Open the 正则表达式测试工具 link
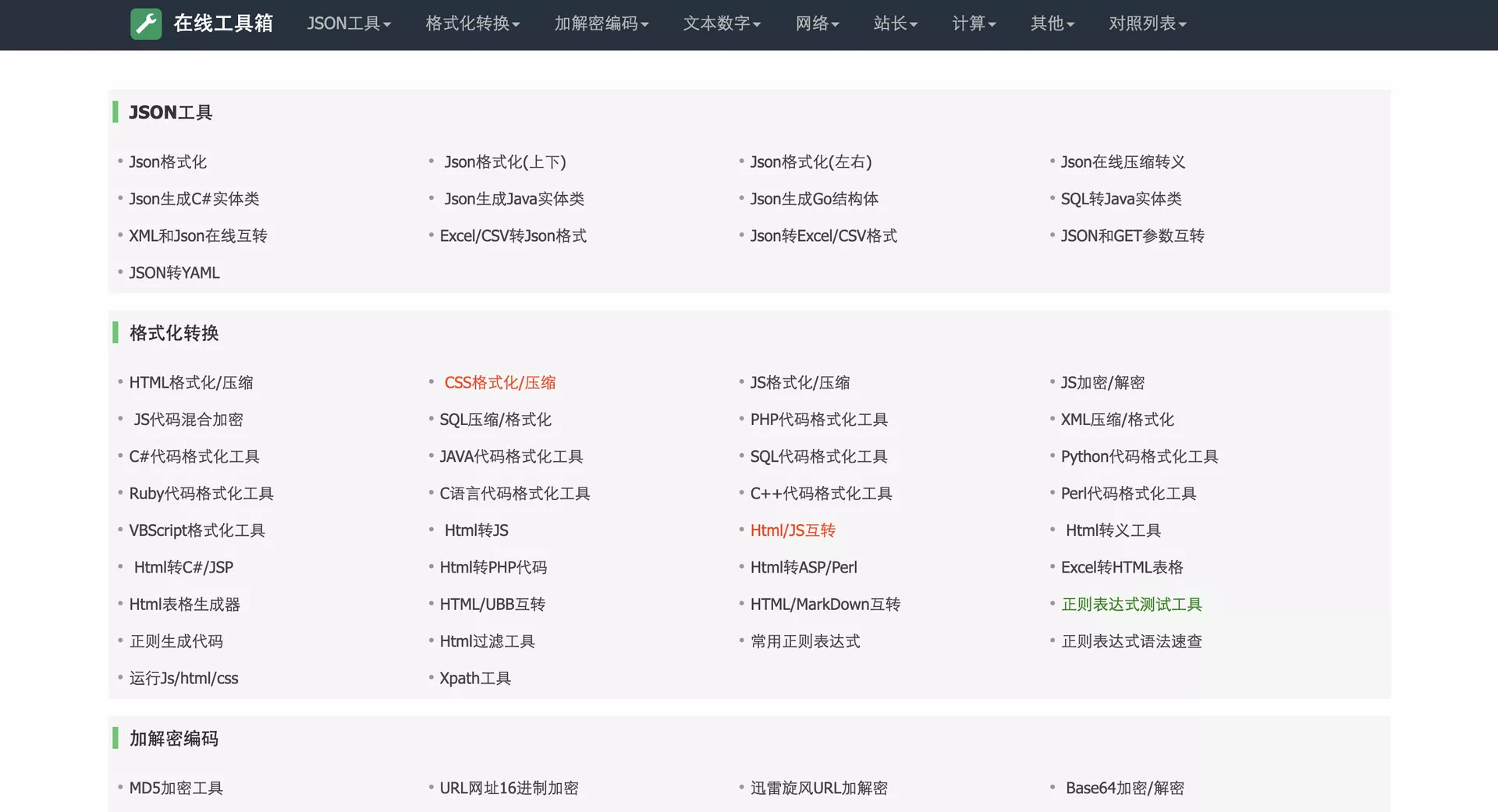The image size is (1498, 812). [x=1131, y=604]
